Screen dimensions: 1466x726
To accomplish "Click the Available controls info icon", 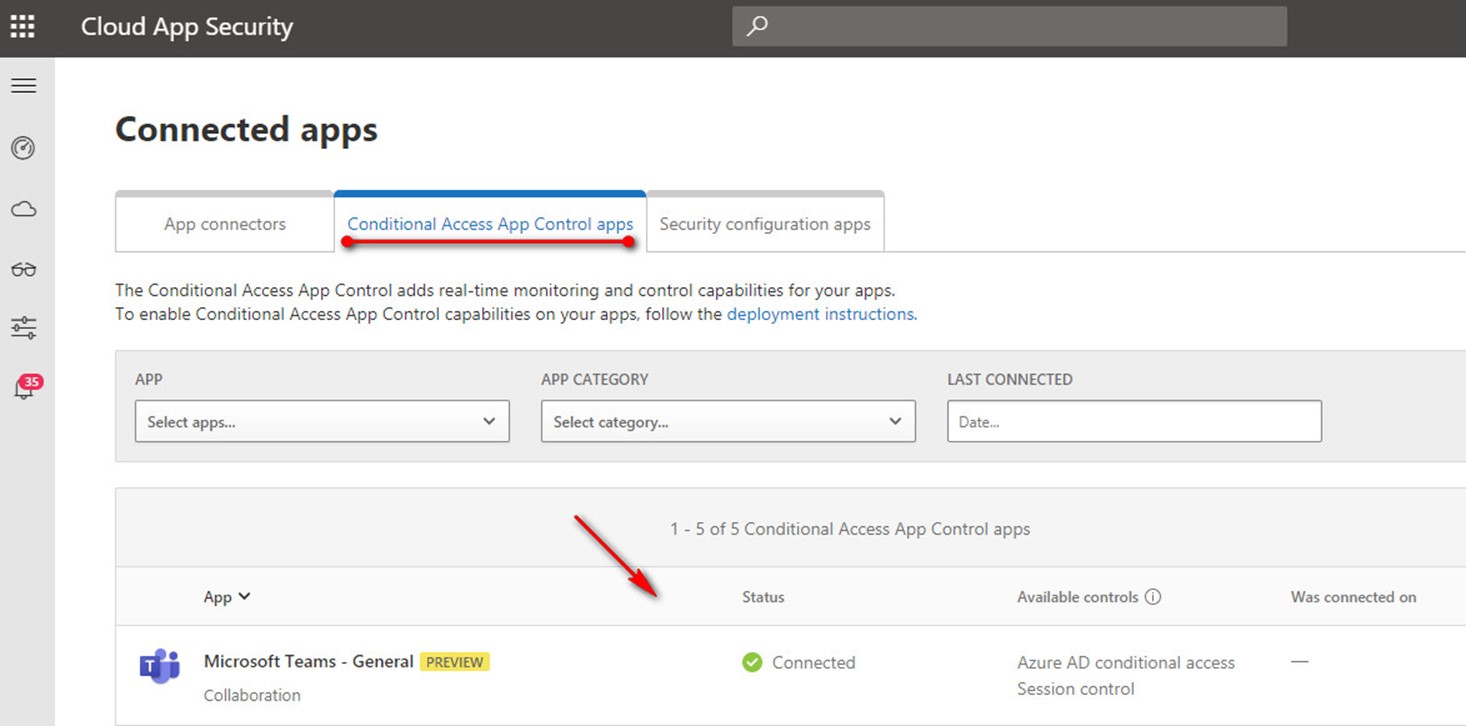I will coord(1152,597).
